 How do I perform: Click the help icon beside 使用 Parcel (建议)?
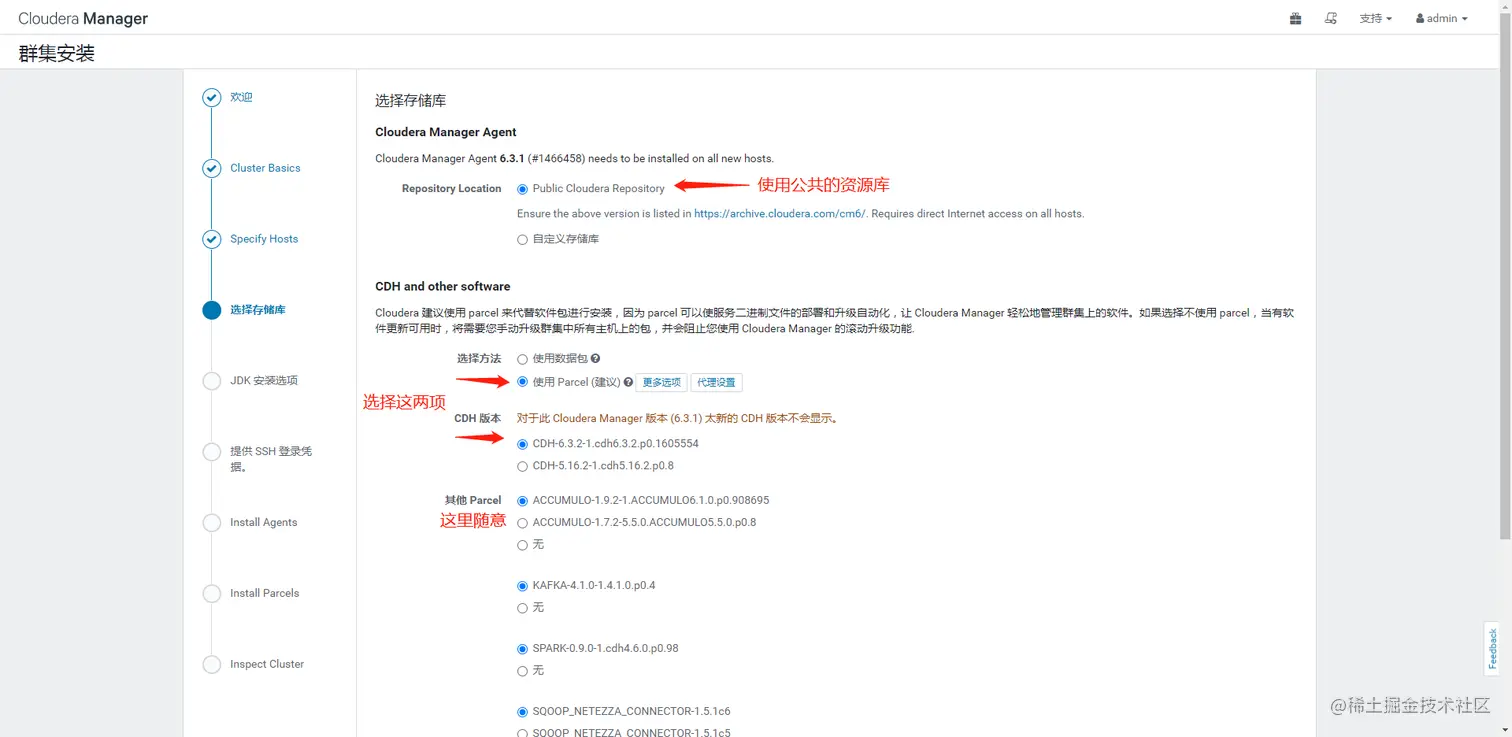coord(628,382)
